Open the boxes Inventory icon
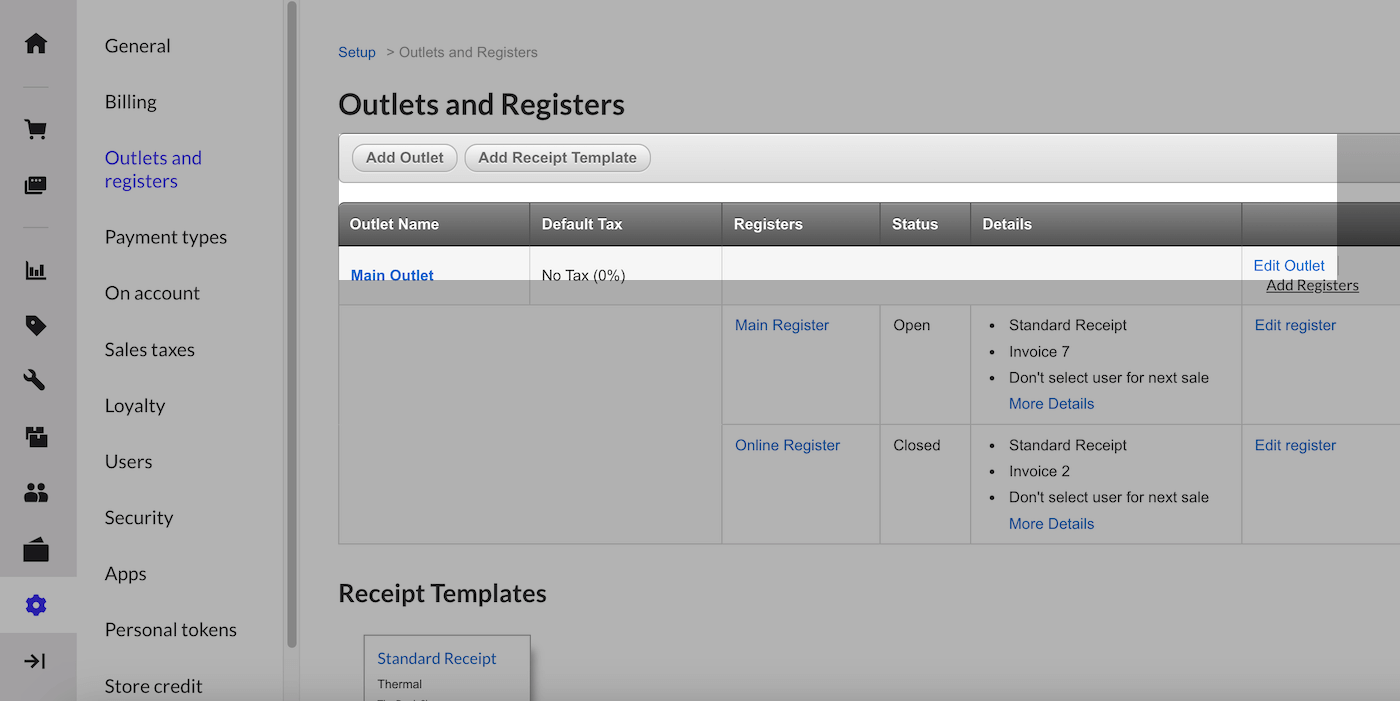The height and width of the screenshot is (701, 1400). 36,436
